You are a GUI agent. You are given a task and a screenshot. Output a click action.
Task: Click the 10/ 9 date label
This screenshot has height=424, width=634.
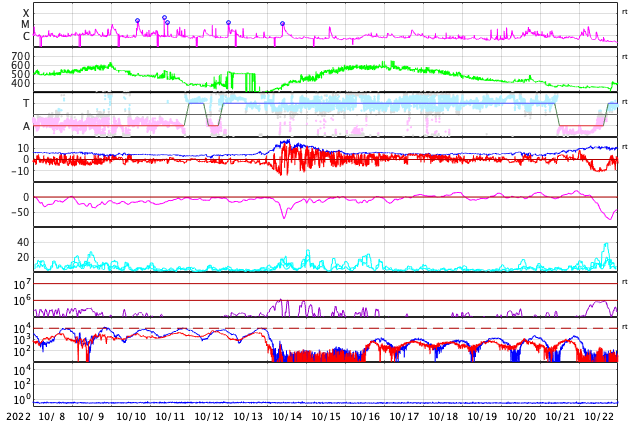coord(91,417)
